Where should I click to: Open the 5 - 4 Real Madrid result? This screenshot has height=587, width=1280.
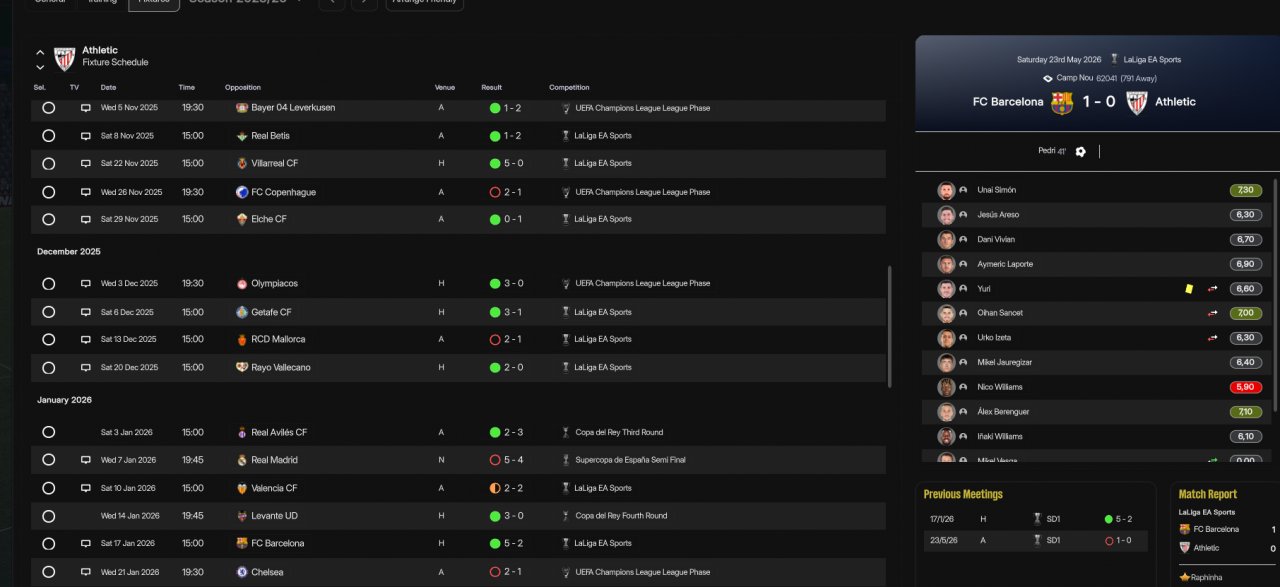[x=513, y=461]
